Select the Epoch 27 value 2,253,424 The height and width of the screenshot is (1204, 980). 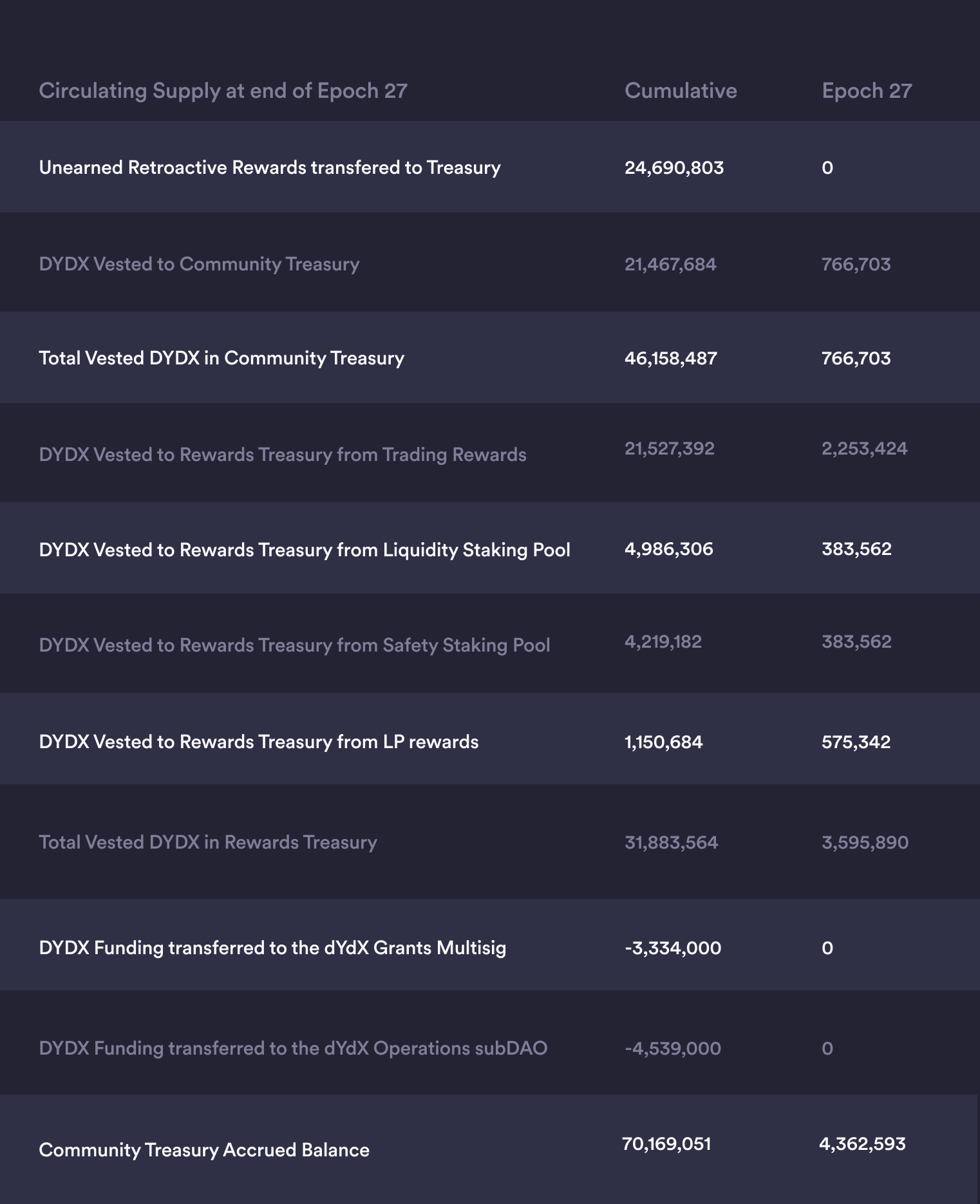[864, 448]
